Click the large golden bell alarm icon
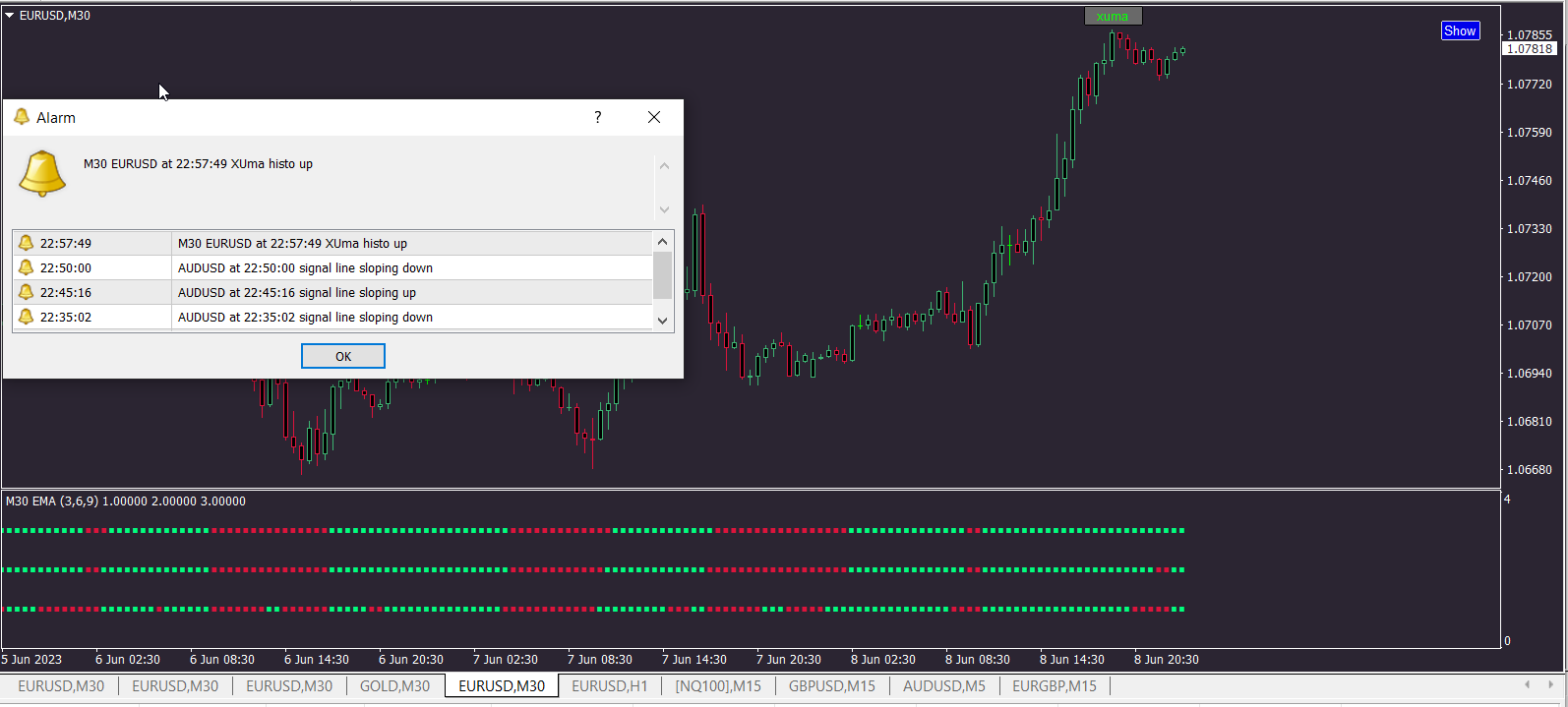 [x=42, y=174]
